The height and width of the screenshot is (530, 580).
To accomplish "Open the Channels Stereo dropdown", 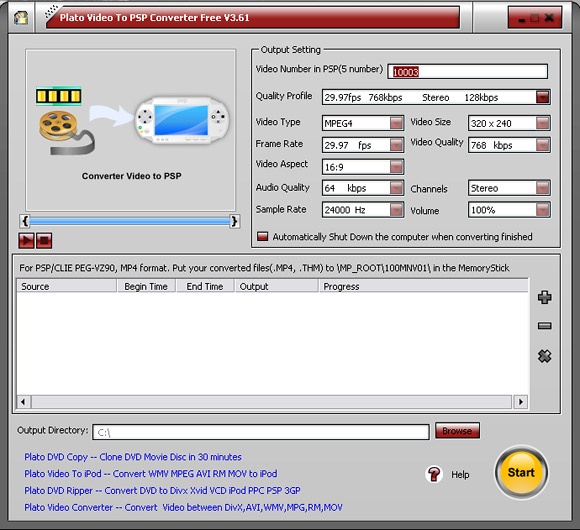I will (543, 188).
